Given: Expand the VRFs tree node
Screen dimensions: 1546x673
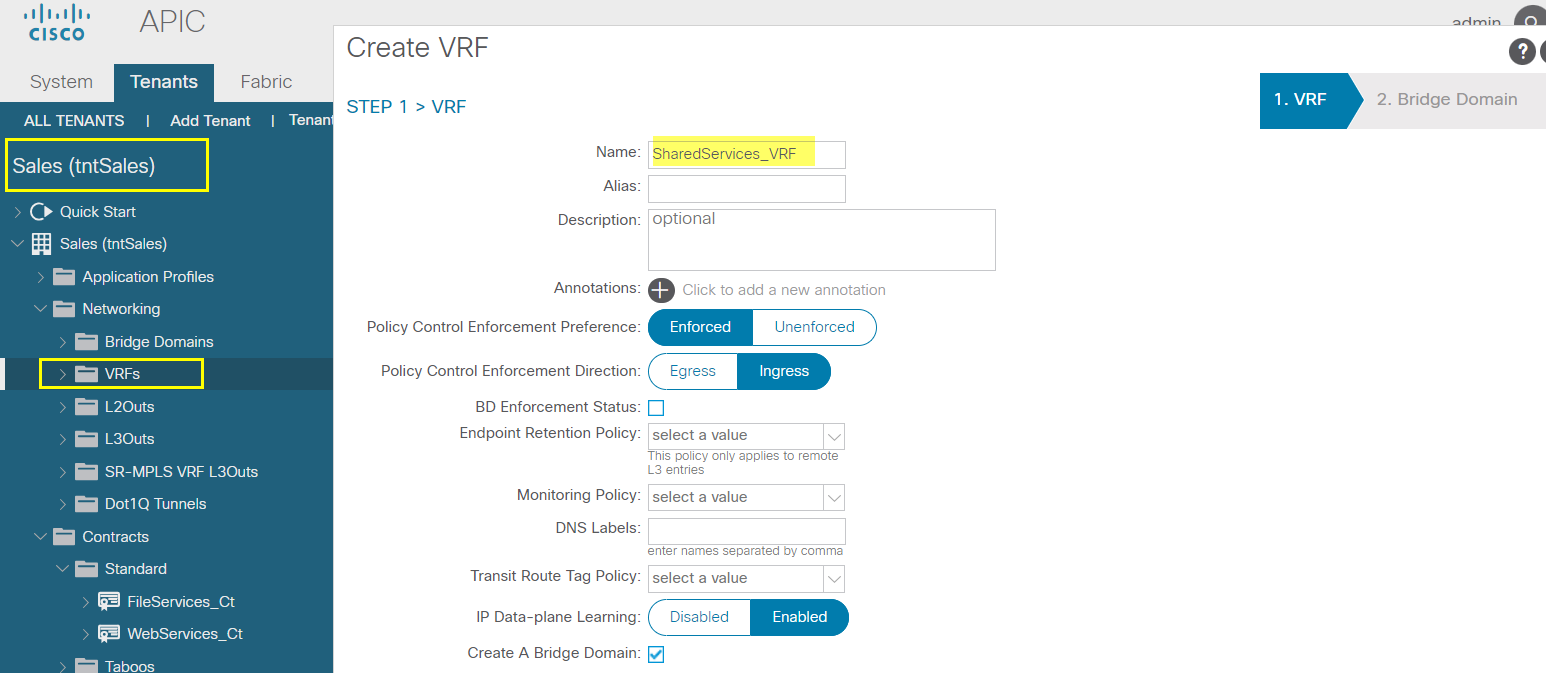Looking at the screenshot, I should 63,374.
